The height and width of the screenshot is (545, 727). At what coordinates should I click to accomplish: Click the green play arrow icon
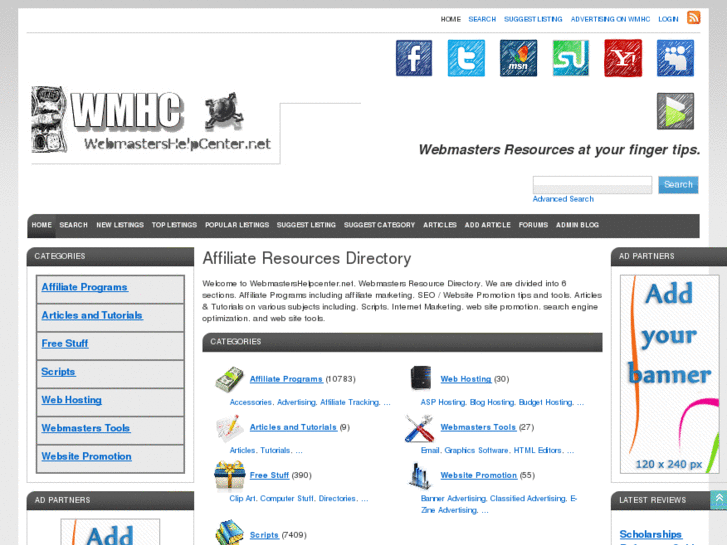(676, 111)
